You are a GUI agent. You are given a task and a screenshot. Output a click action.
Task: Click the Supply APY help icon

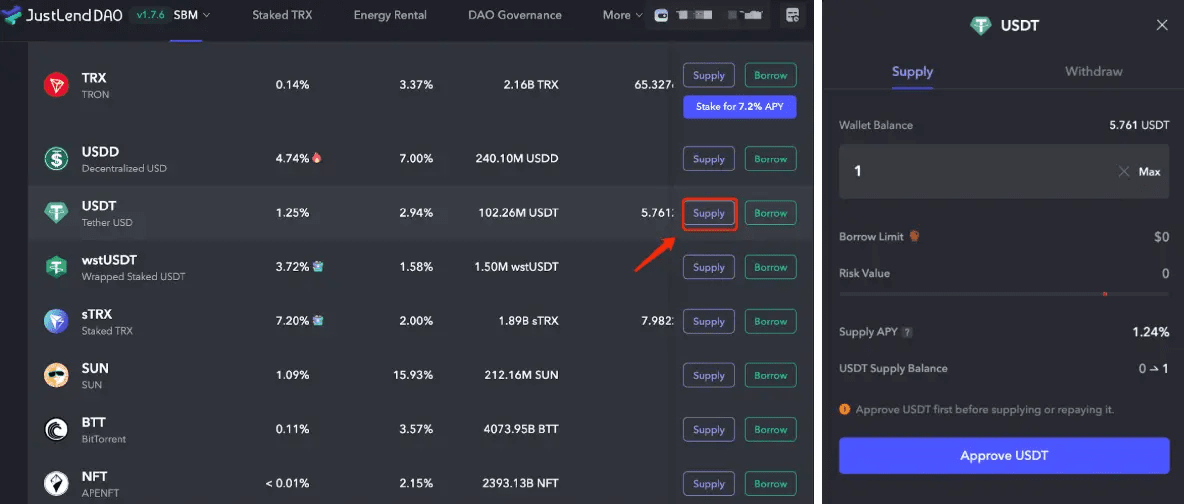coord(908,332)
